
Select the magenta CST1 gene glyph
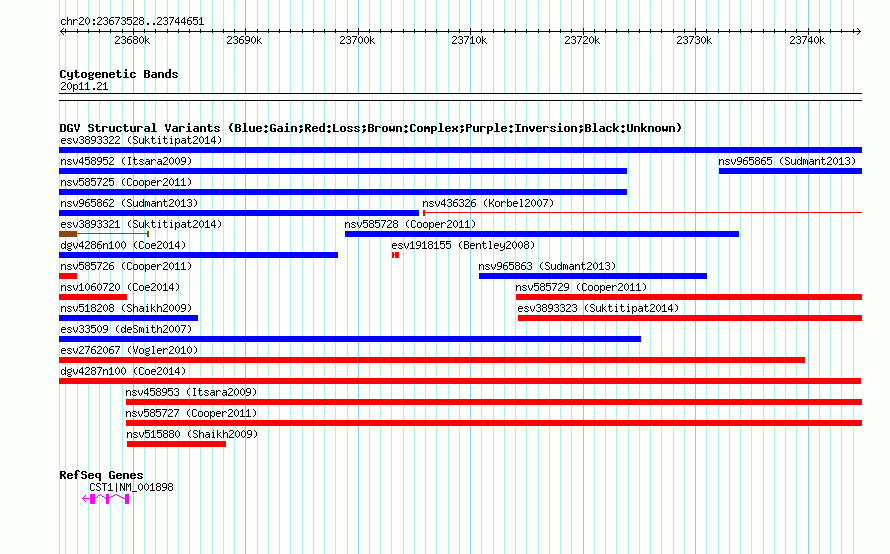106,499
